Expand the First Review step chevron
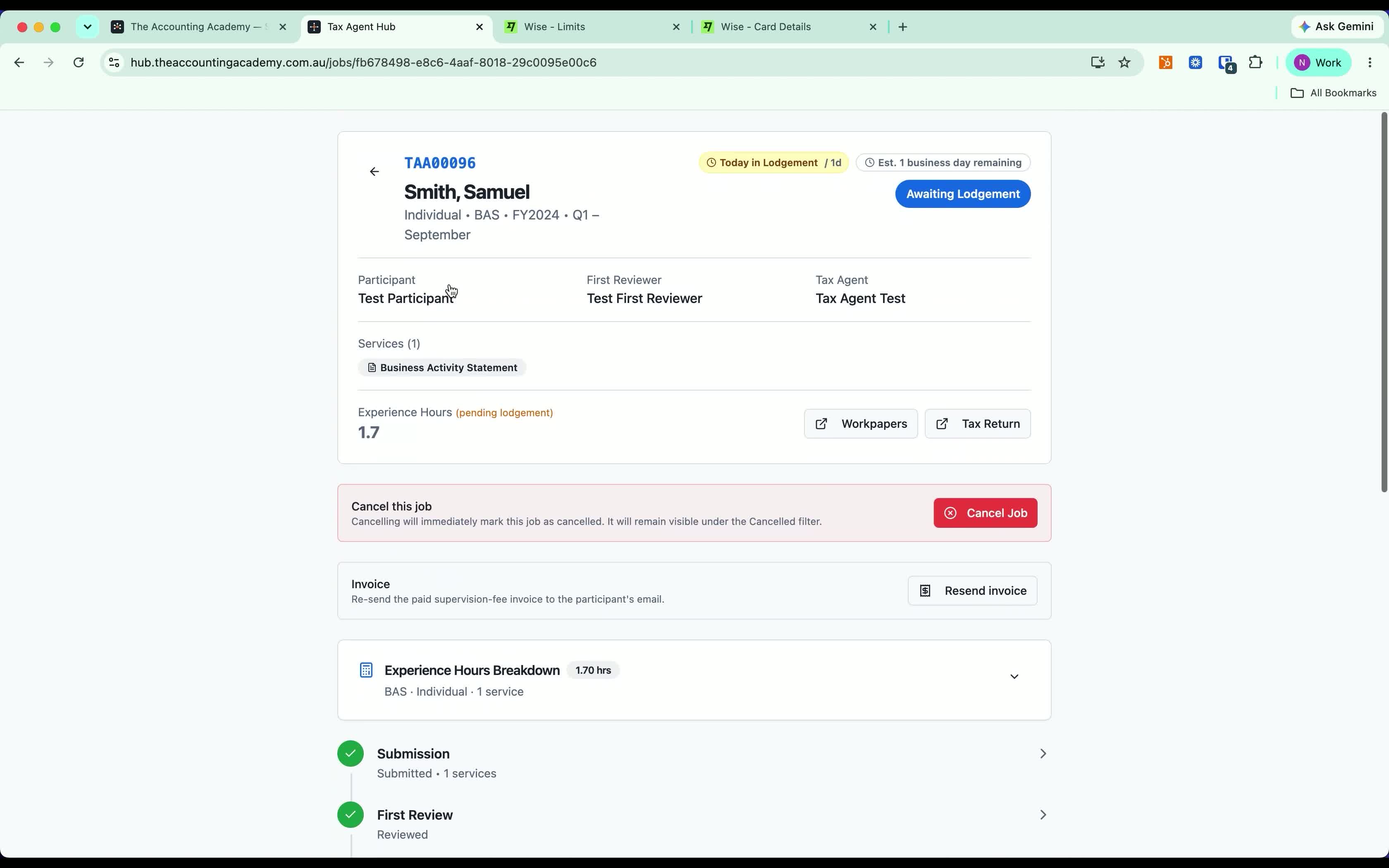Viewport: 1389px width, 868px height. pyautogui.click(x=1043, y=815)
